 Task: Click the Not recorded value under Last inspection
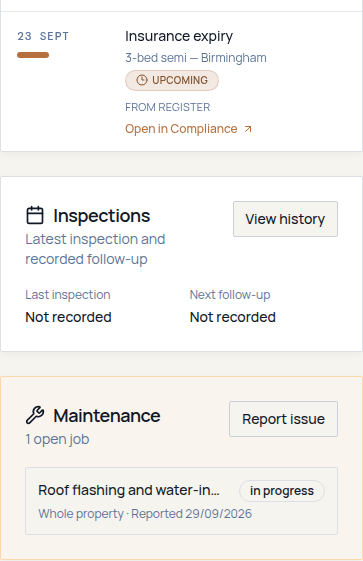click(x=68, y=317)
